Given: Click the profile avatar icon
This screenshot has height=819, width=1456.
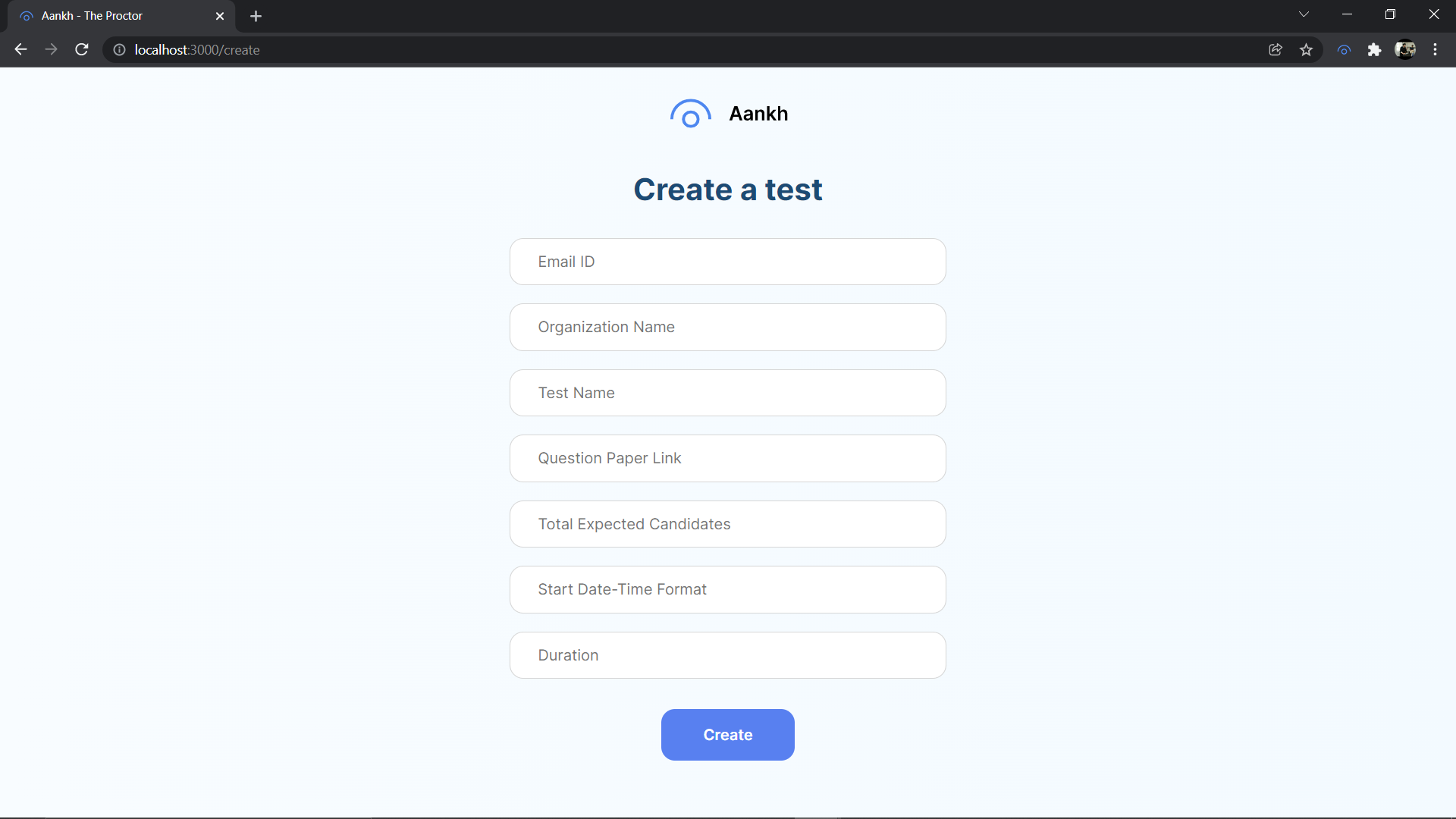Looking at the screenshot, I should 1406,50.
